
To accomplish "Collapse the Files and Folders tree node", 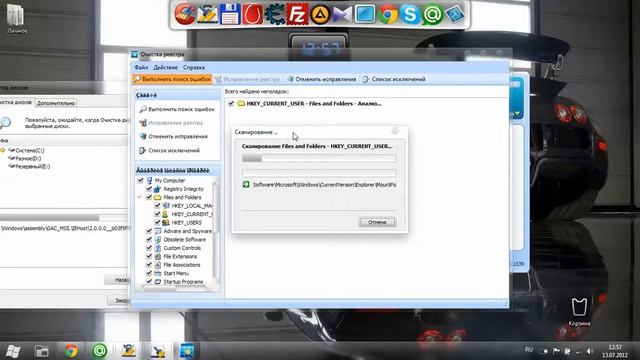I will tap(140, 197).
